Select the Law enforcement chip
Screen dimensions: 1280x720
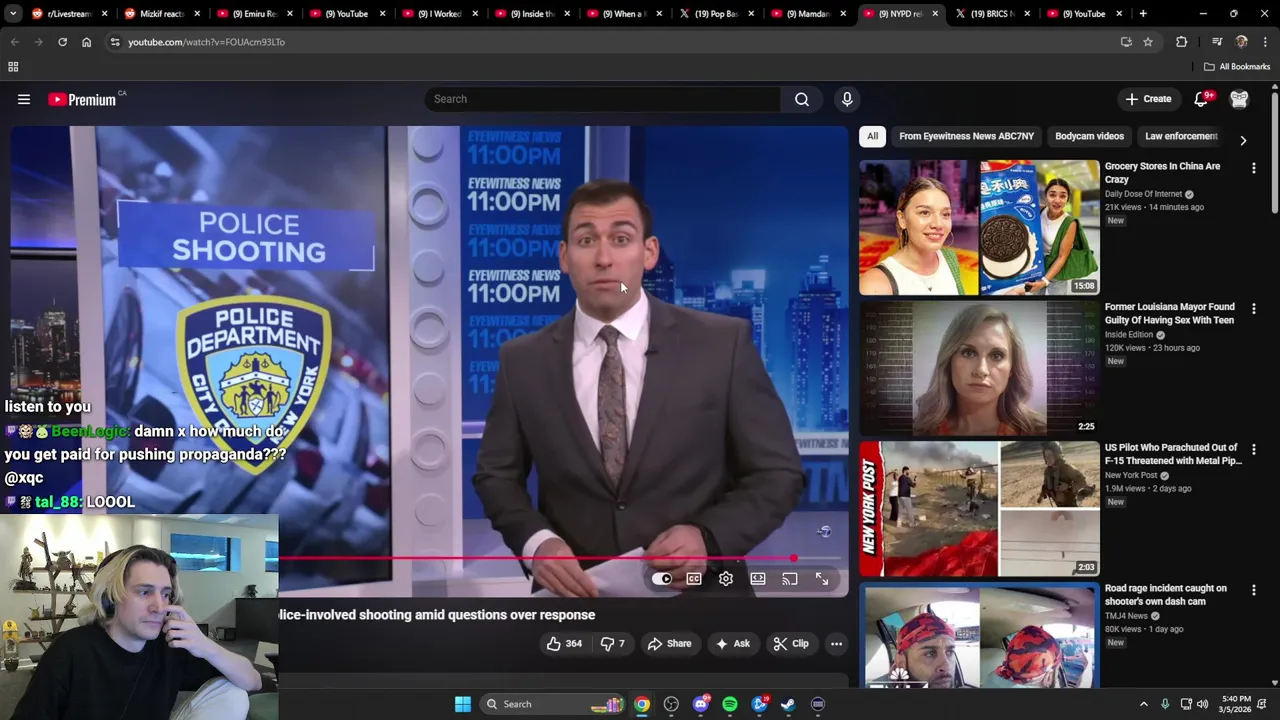tap(1181, 136)
